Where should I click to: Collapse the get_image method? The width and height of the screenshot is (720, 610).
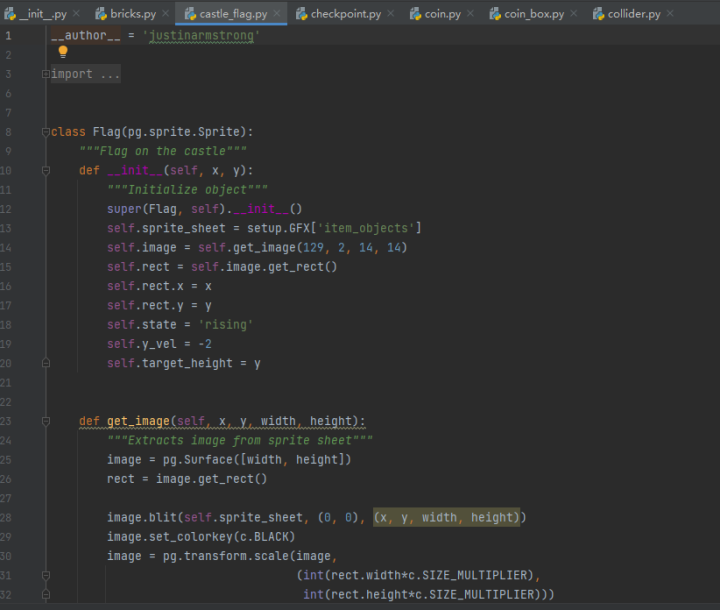tap(45, 422)
